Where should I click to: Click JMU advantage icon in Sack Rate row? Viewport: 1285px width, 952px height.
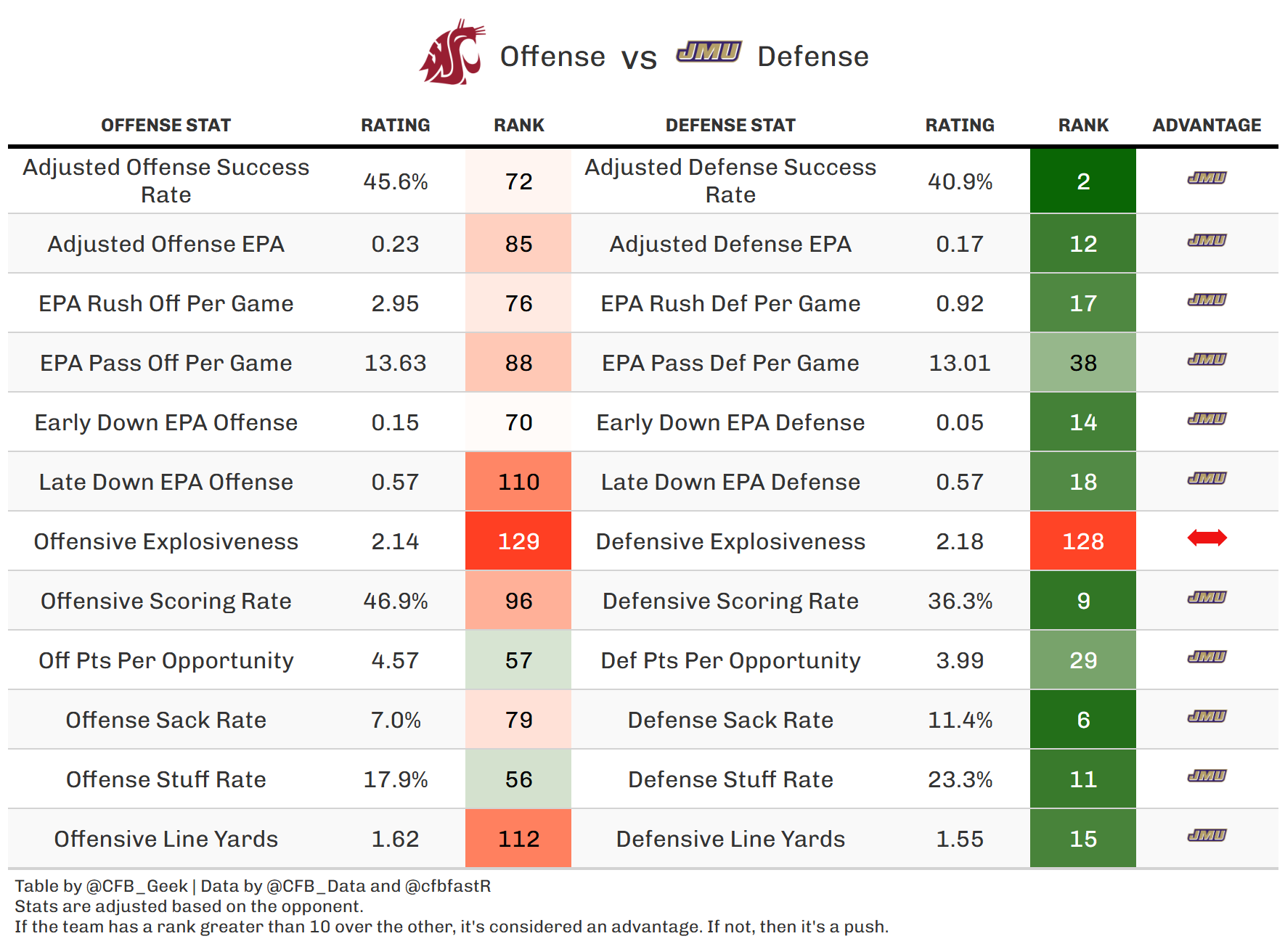pos(1207,716)
